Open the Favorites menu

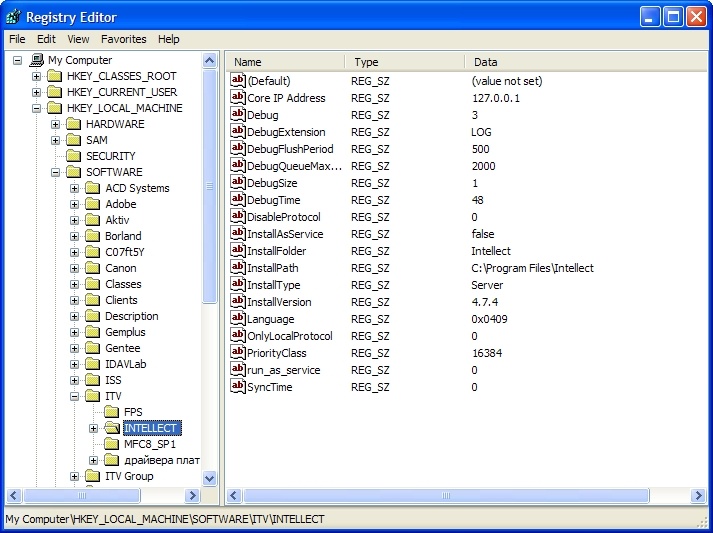pos(123,39)
